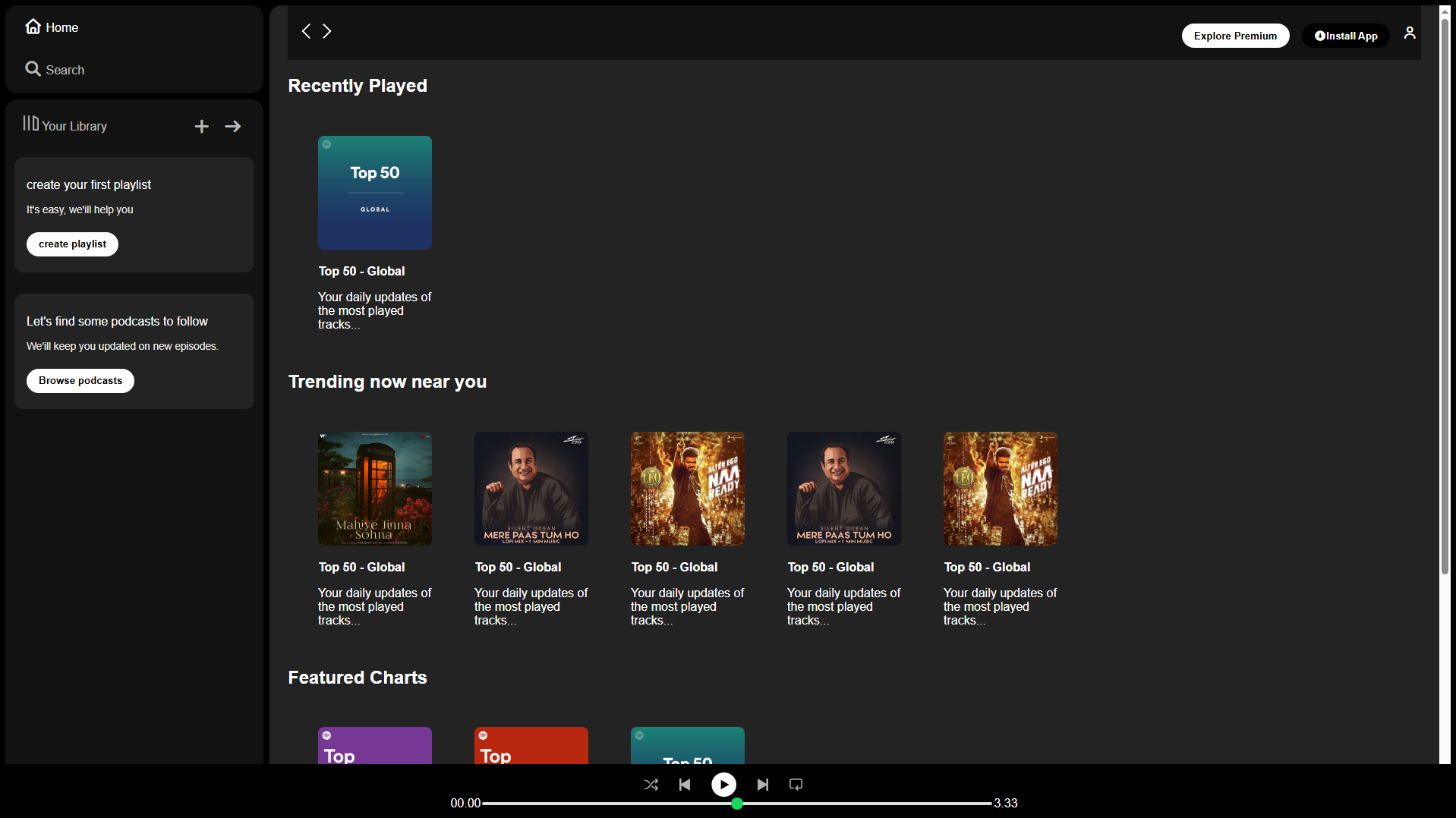Click the 'It's easy, we'll help you' text
Viewport: 1456px width, 818px height.
pos(80,209)
